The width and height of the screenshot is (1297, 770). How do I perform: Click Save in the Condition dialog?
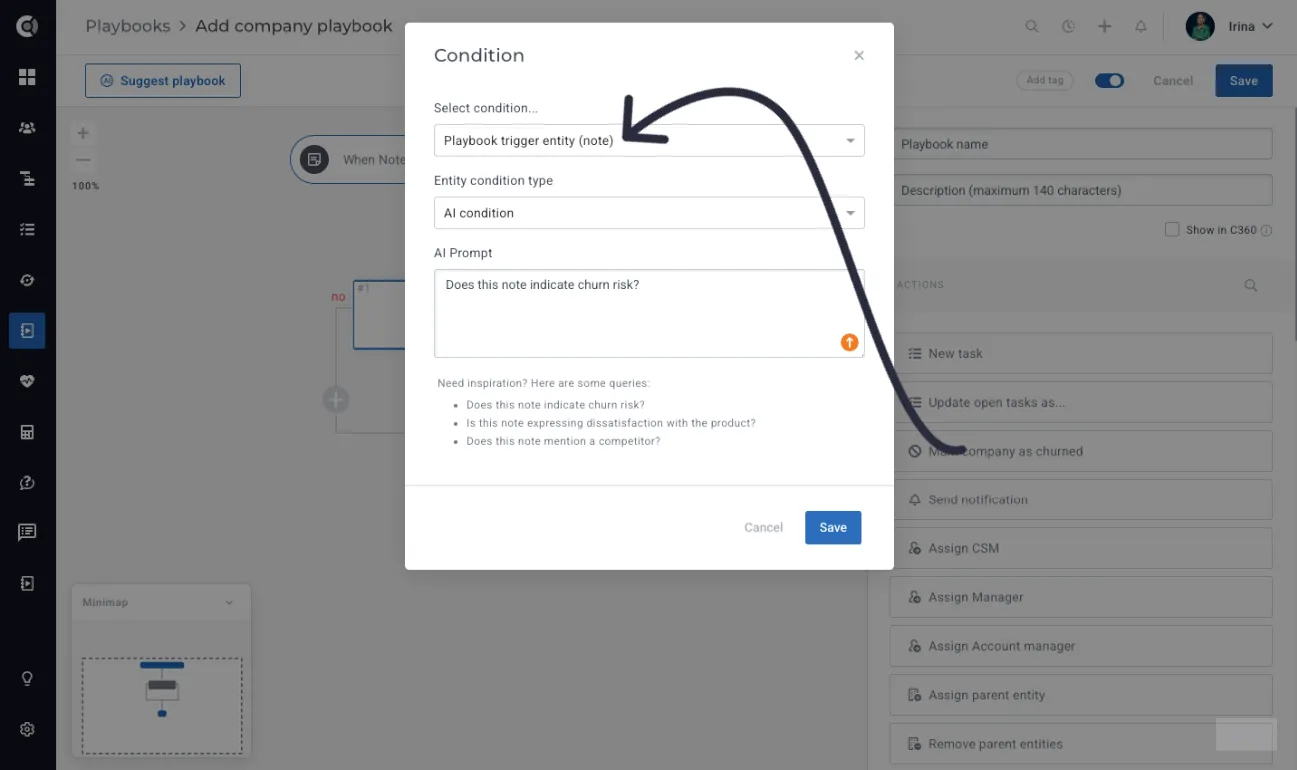(x=833, y=528)
